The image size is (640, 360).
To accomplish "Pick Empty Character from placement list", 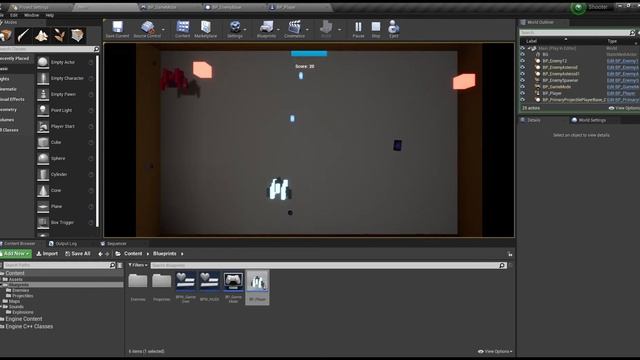I will tap(65, 78).
